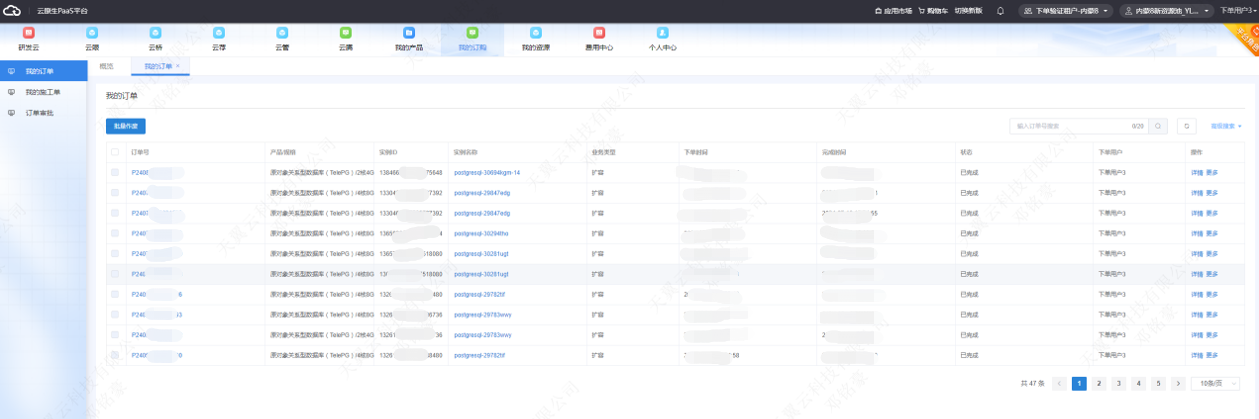This screenshot has width=1259, height=419.
Task: Go to the next page arrow
Action: coord(1178,383)
